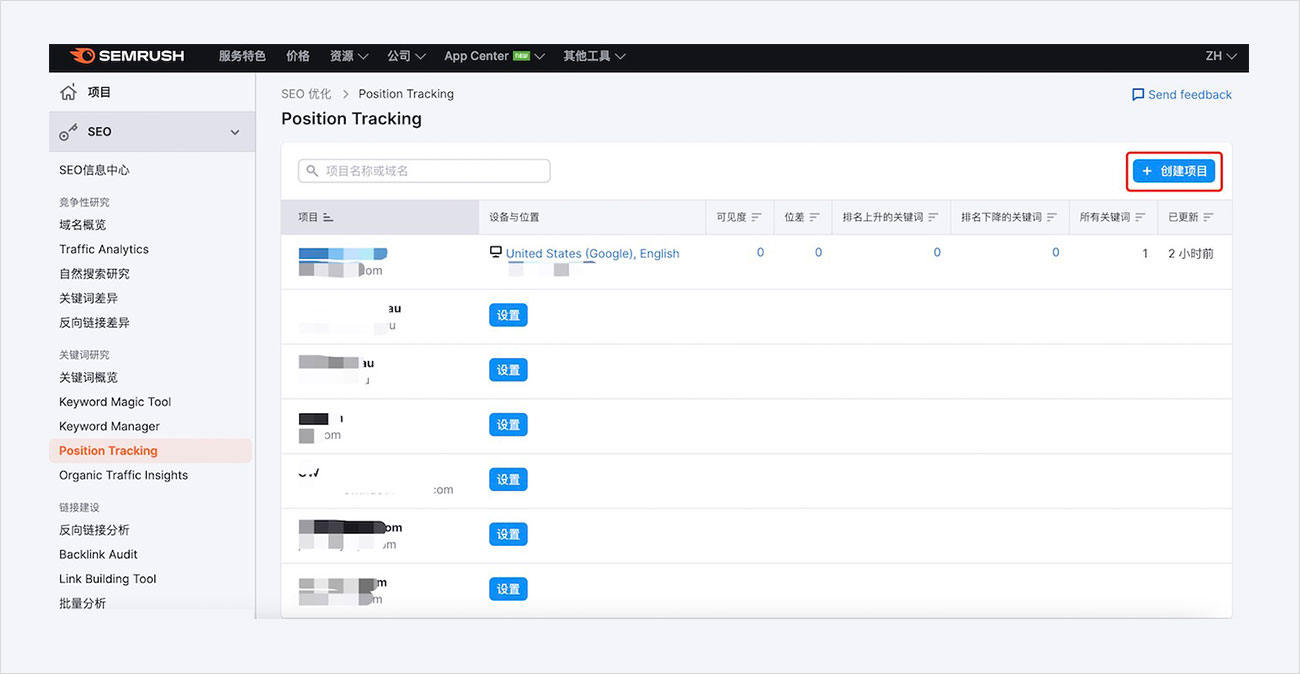Click the 0 value under 位差
Viewport: 1300px width, 674px height.
818,253
